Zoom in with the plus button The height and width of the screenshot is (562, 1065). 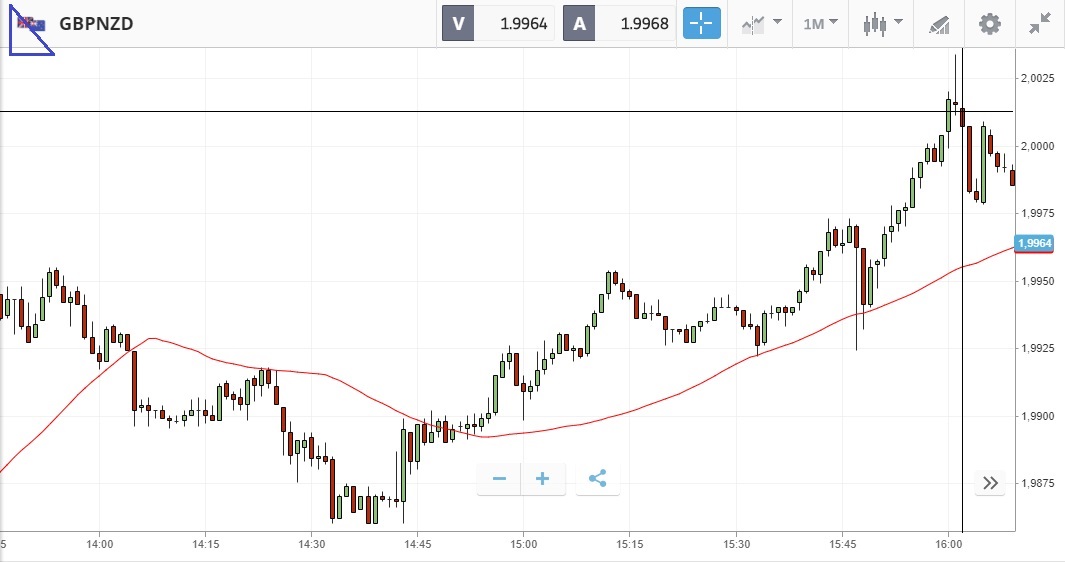coord(543,479)
